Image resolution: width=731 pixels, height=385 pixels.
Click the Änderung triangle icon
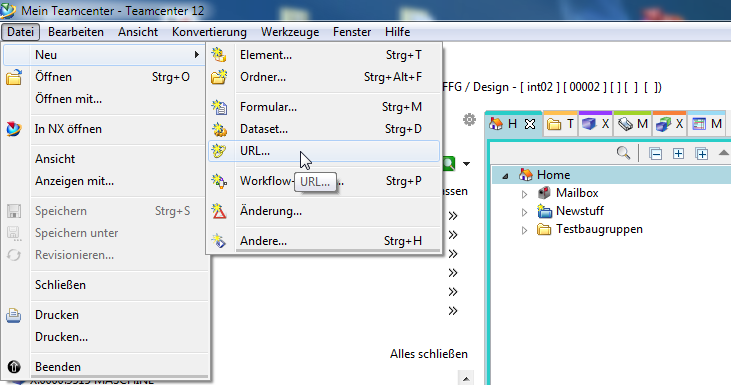pyautogui.click(x=219, y=211)
